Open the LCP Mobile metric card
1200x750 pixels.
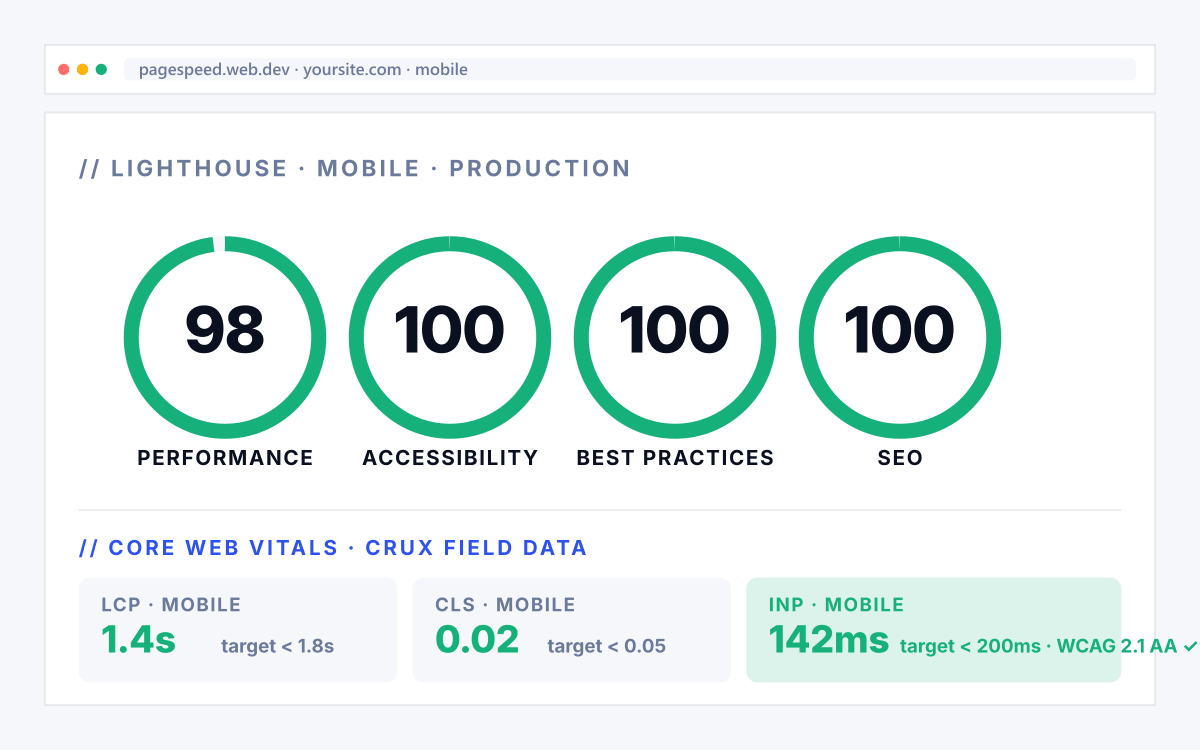point(238,630)
